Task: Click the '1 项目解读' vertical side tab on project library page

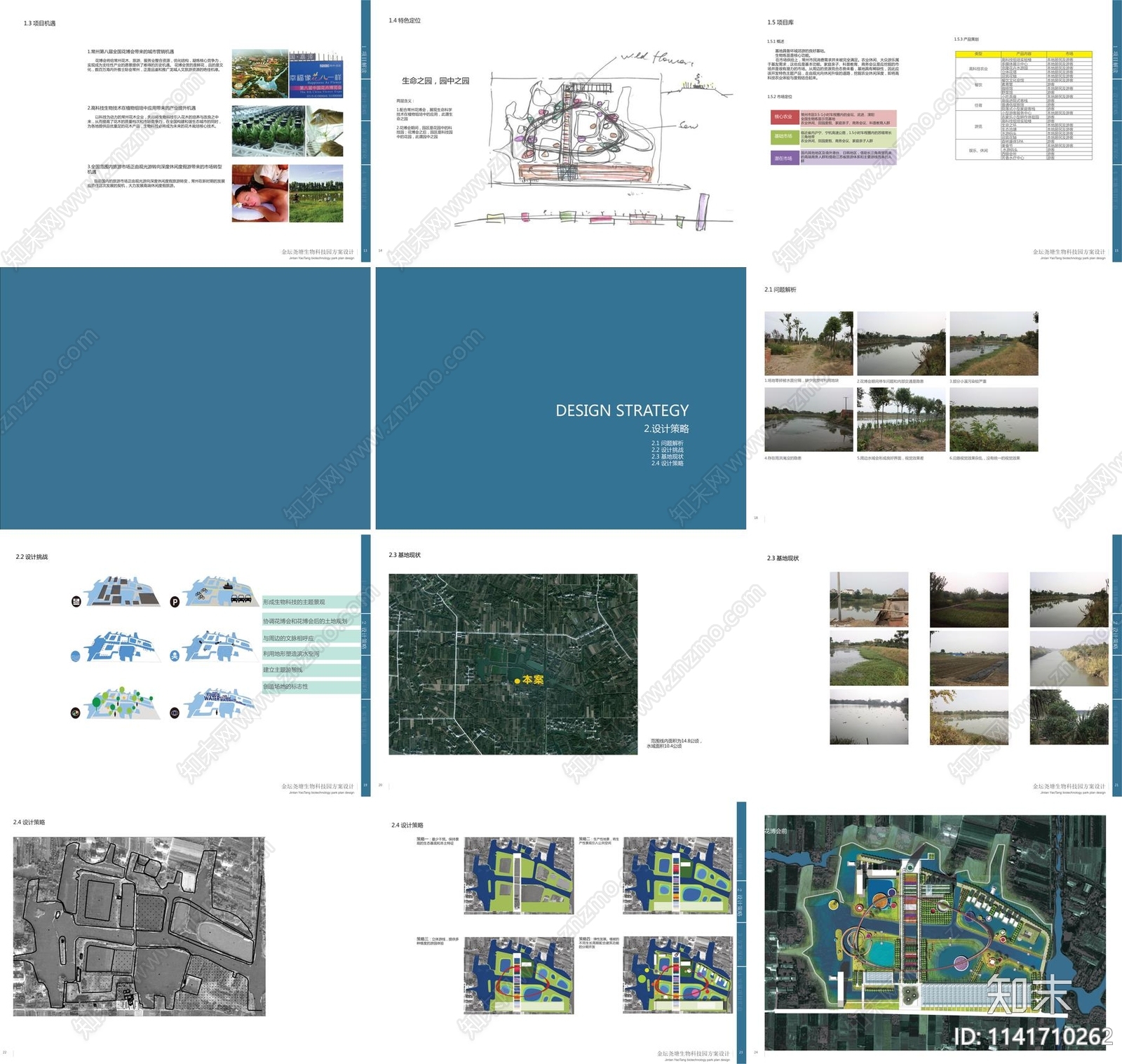Action: tap(1116, 62)
